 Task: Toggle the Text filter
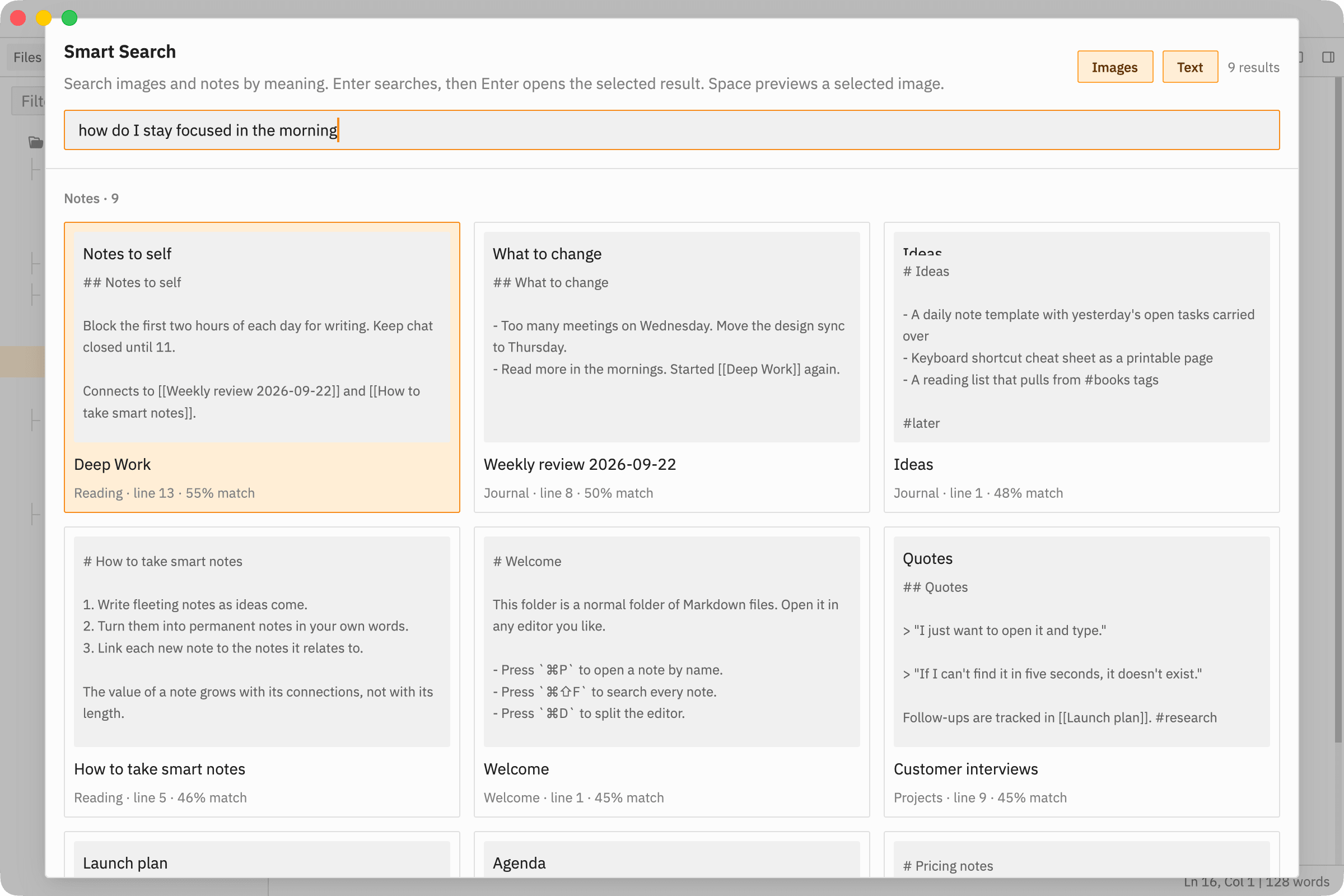click(x=1189, y=67)
